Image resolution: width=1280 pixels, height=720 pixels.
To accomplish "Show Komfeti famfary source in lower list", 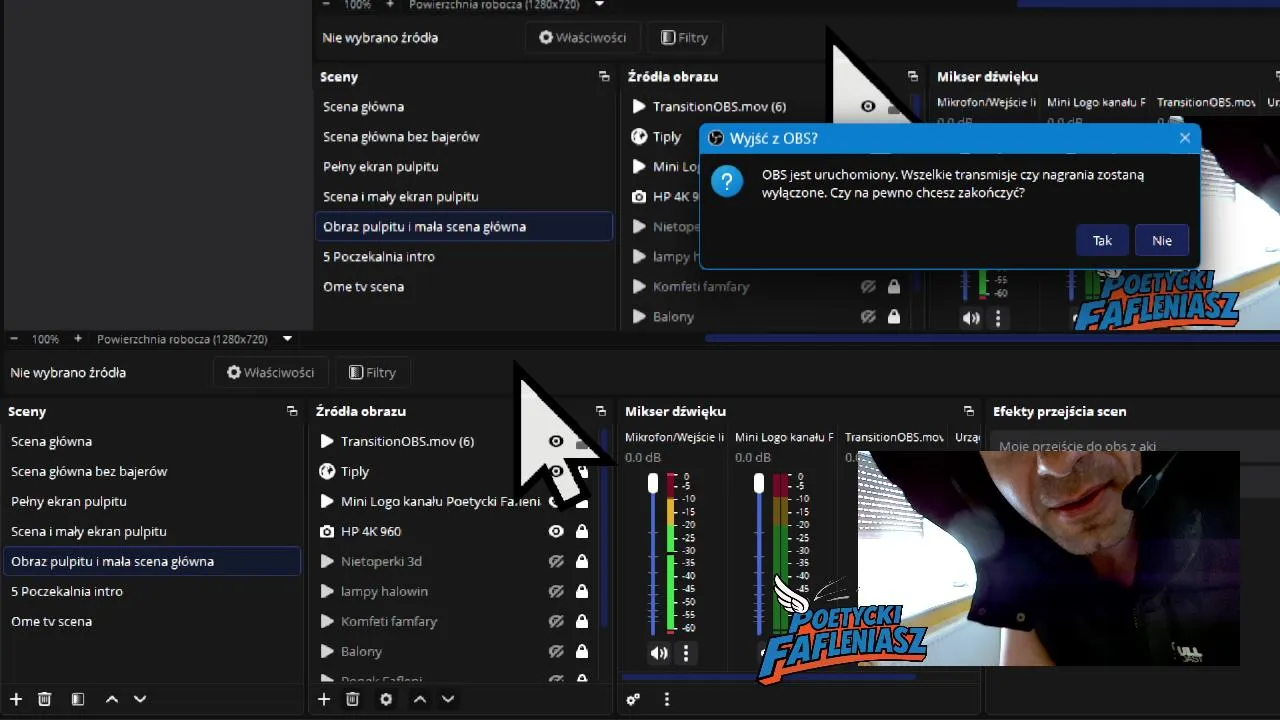I will tap(556, 621).
